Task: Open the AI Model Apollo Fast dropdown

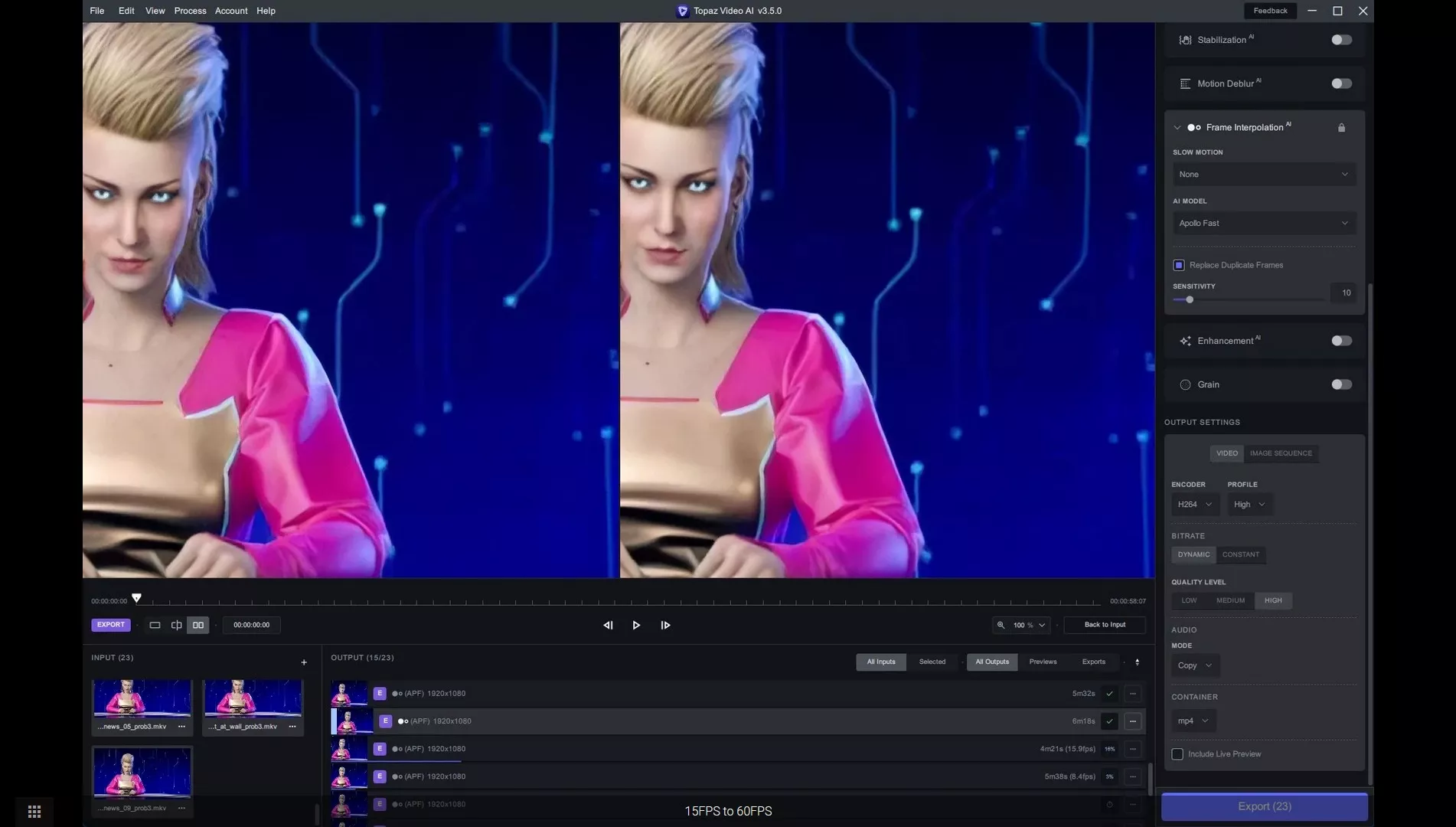Action: 1264,224
